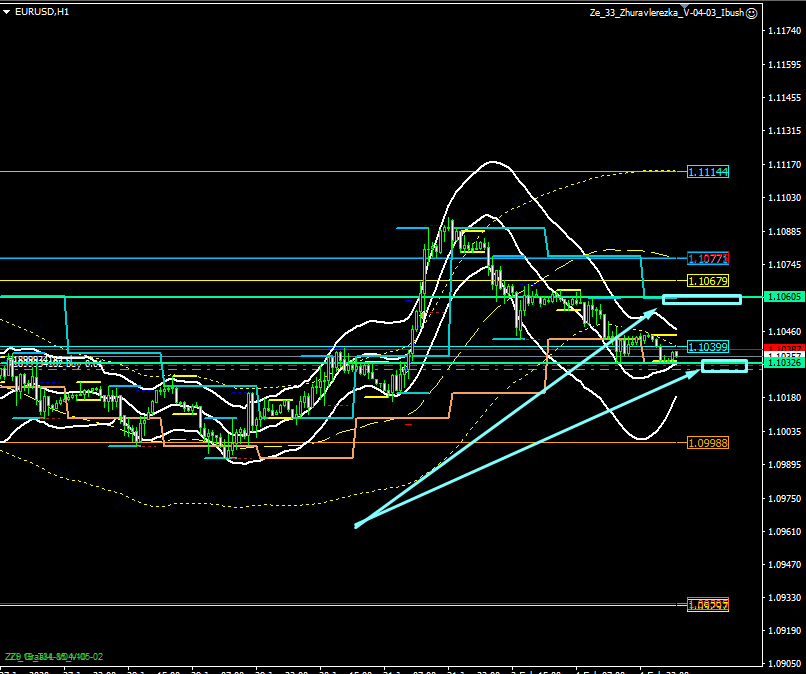Click the green 1.10605 price scale marker
Image resolution: width=806 pixels, height=674 pixels.
click(782, 297)
